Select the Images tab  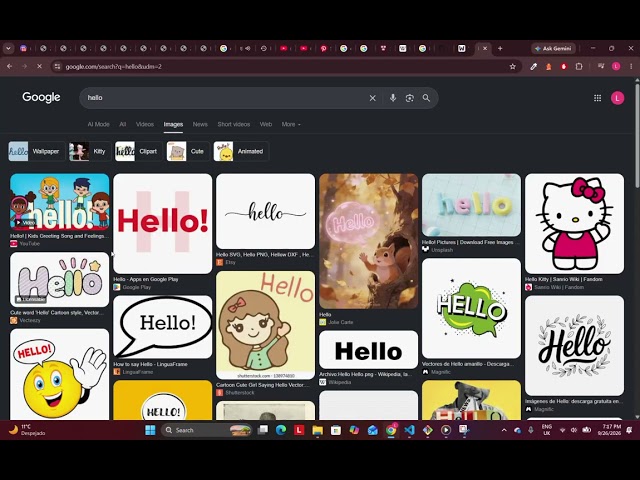[173, 124]
